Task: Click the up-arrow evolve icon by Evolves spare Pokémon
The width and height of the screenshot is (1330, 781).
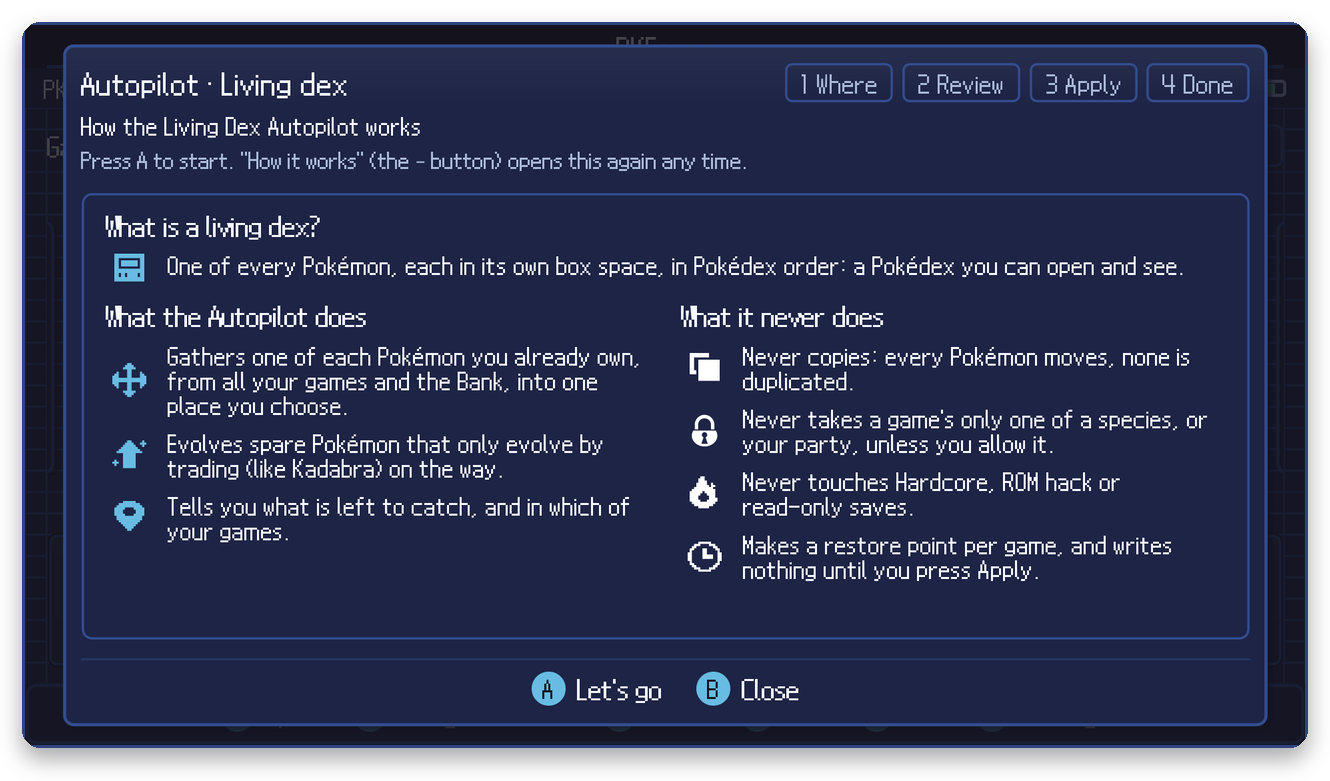Action: coord(129,455)
